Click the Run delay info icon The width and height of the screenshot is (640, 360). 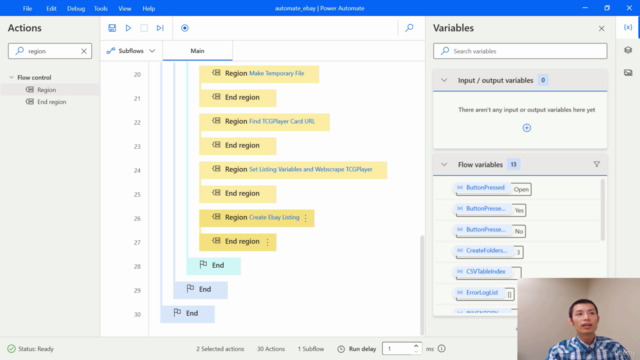coord(442,349)
